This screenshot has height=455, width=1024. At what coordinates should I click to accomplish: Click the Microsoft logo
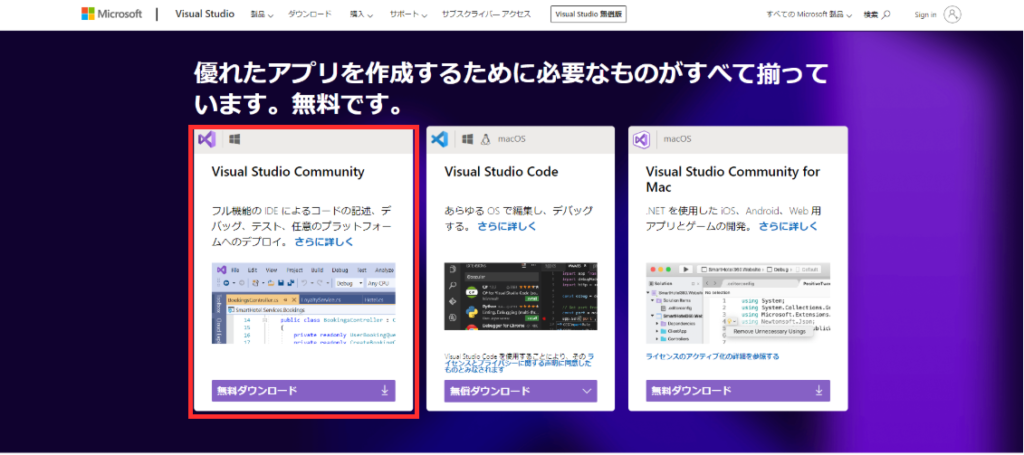(x=112, y=14)
